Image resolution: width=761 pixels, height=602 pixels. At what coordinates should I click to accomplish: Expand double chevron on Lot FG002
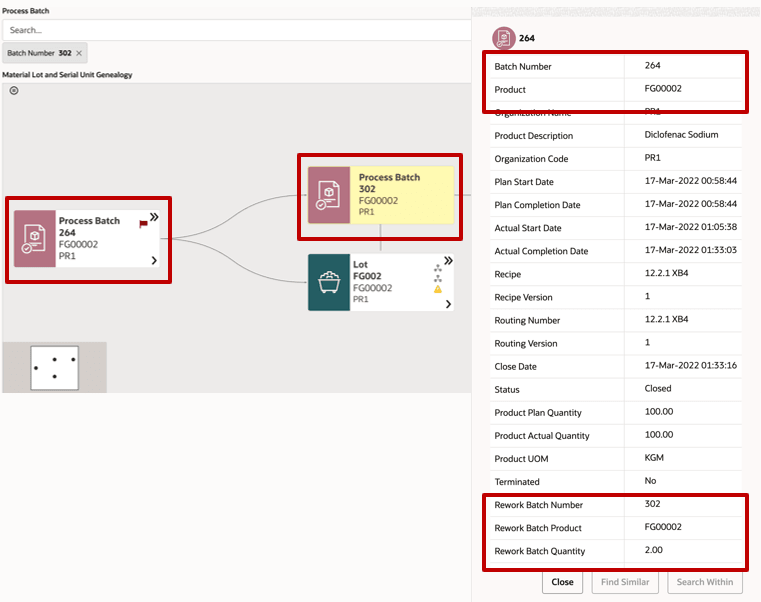(x=448, y=261)
